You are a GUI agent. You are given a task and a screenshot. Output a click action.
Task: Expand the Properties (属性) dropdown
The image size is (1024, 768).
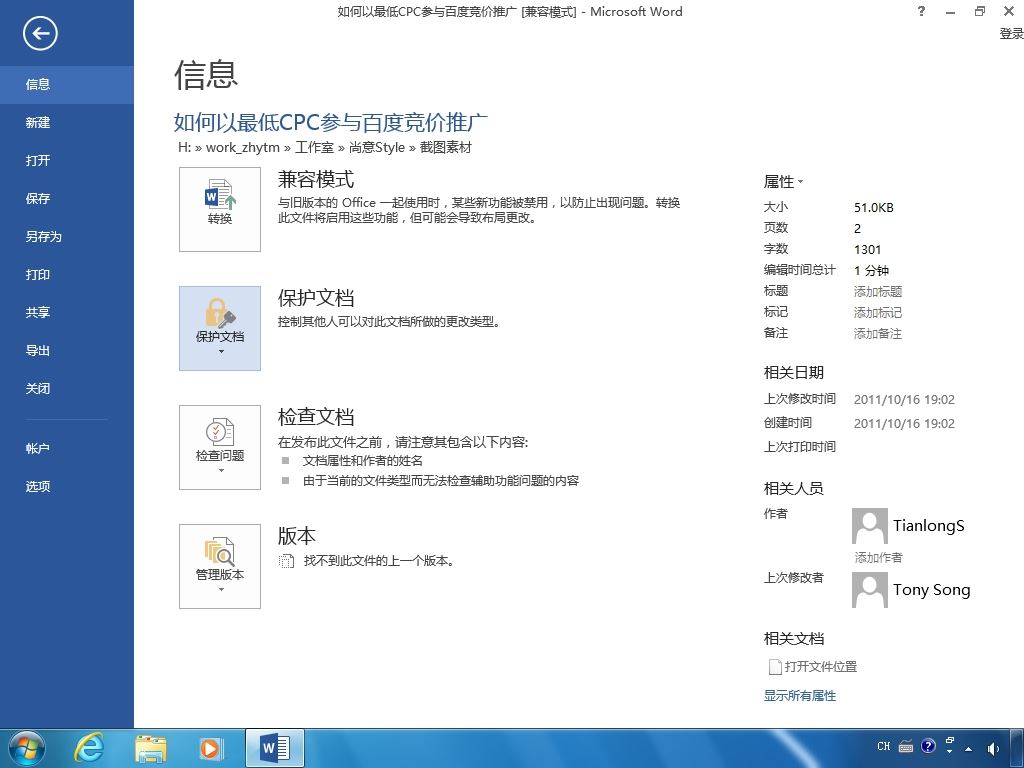tap(783, 182)
